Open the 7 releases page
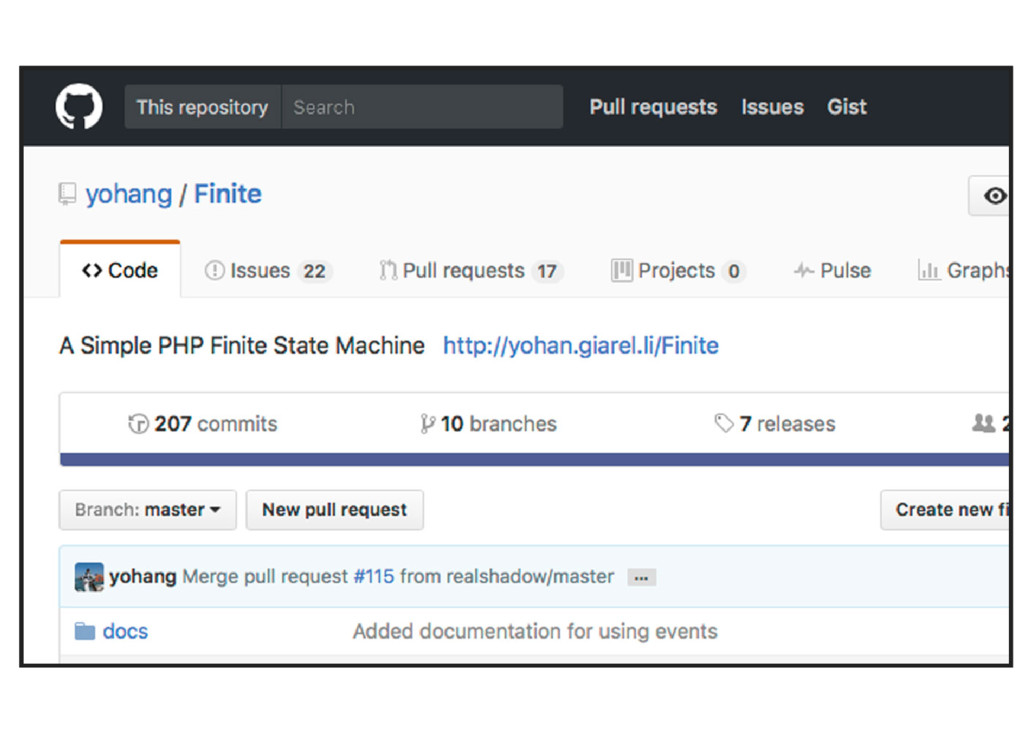Screen dimensions: 1024x747 [x=775, y=424]
